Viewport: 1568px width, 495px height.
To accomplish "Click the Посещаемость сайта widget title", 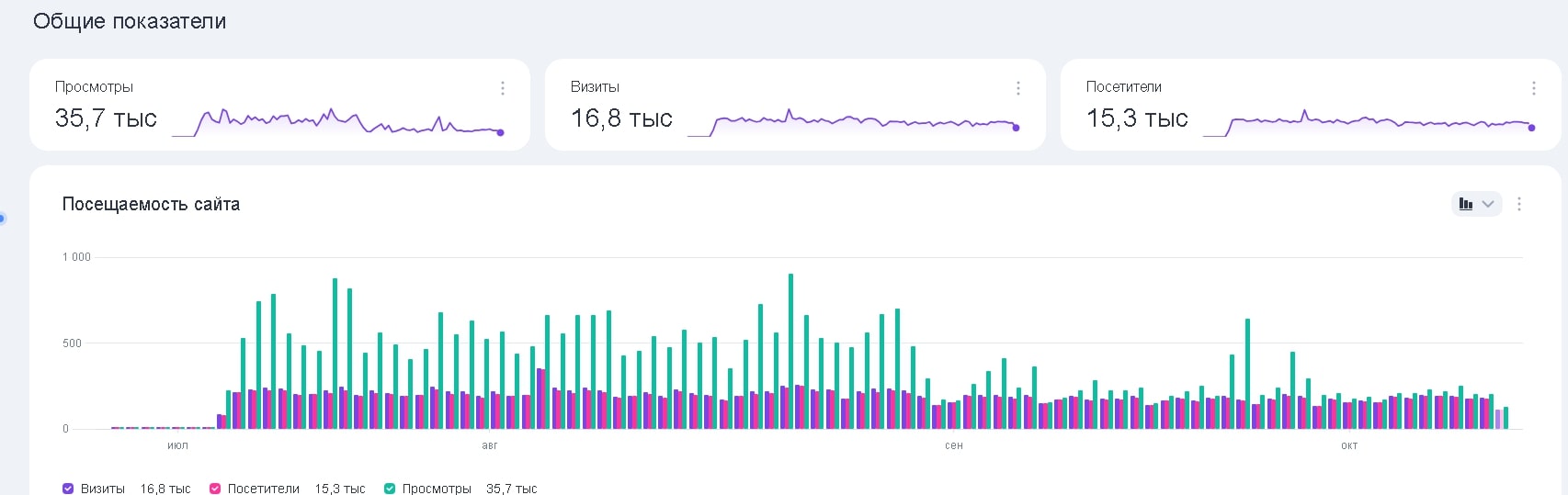I will coord(151,204).
